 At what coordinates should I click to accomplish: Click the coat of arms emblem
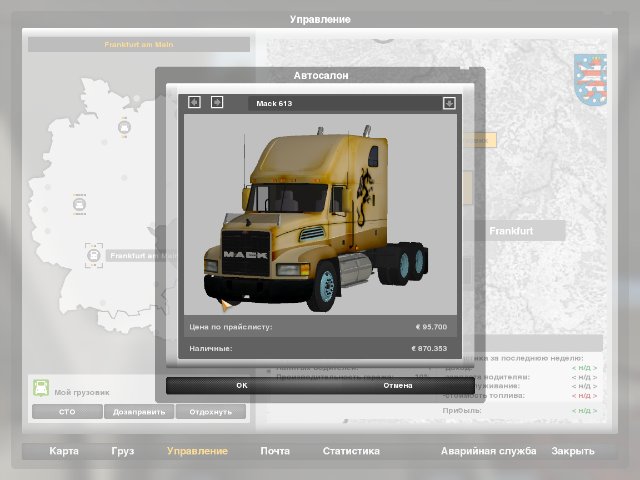(x=590, y=80)
